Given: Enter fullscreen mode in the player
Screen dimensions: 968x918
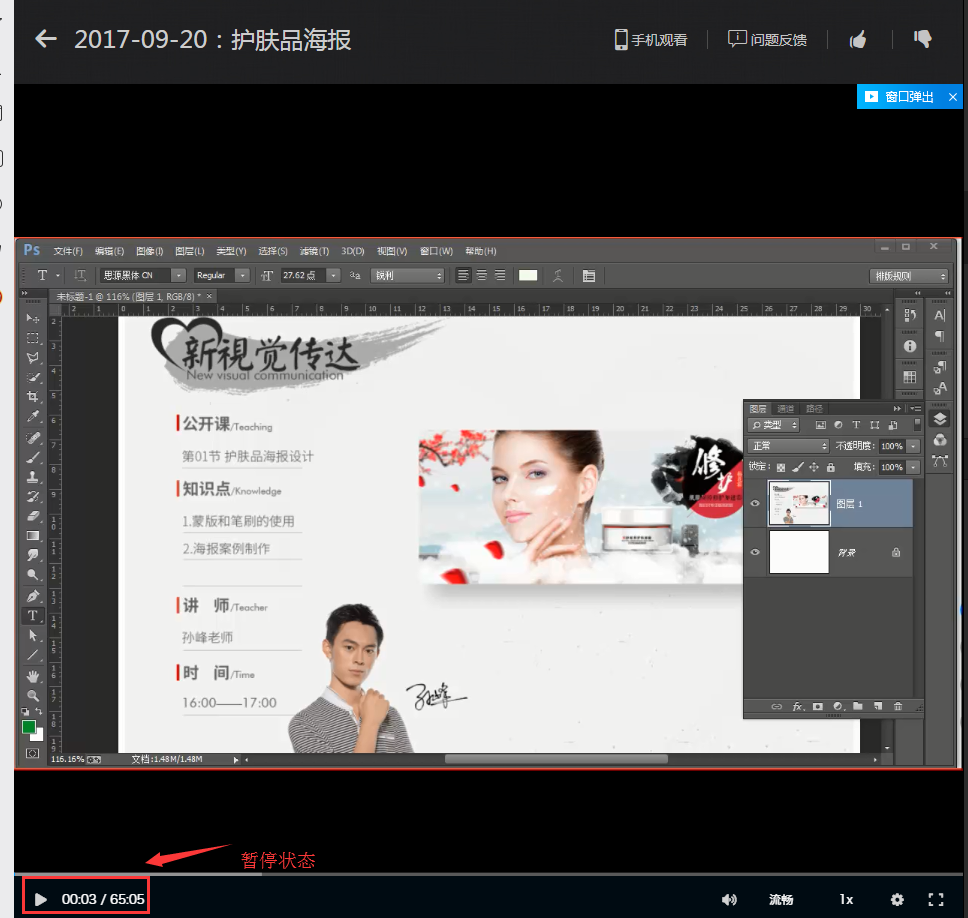Looking at the screenshot, I should coord(936,899).
